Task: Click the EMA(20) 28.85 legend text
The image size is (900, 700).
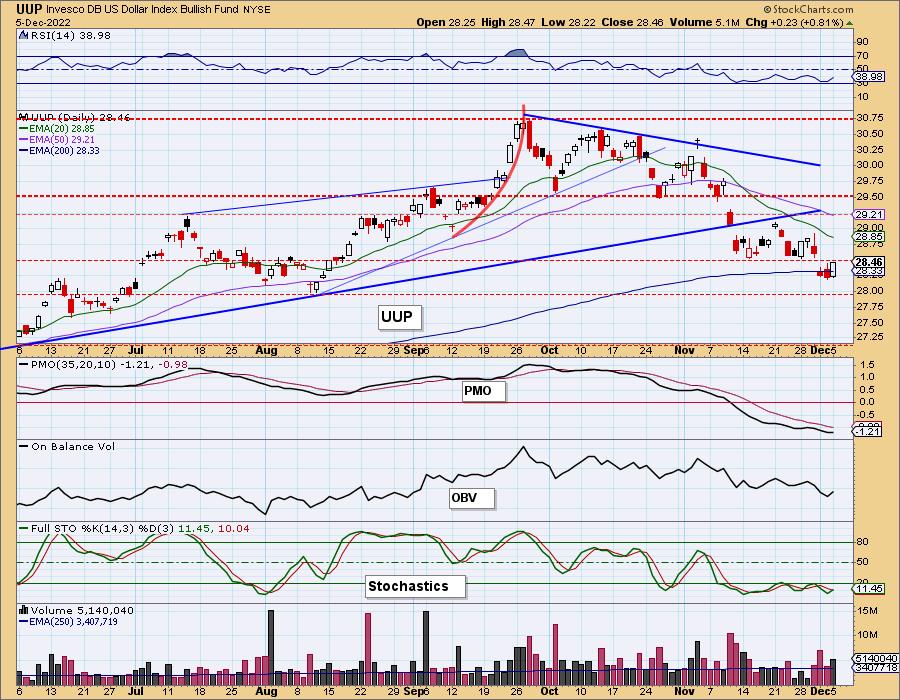Action: tap(62, 129)
